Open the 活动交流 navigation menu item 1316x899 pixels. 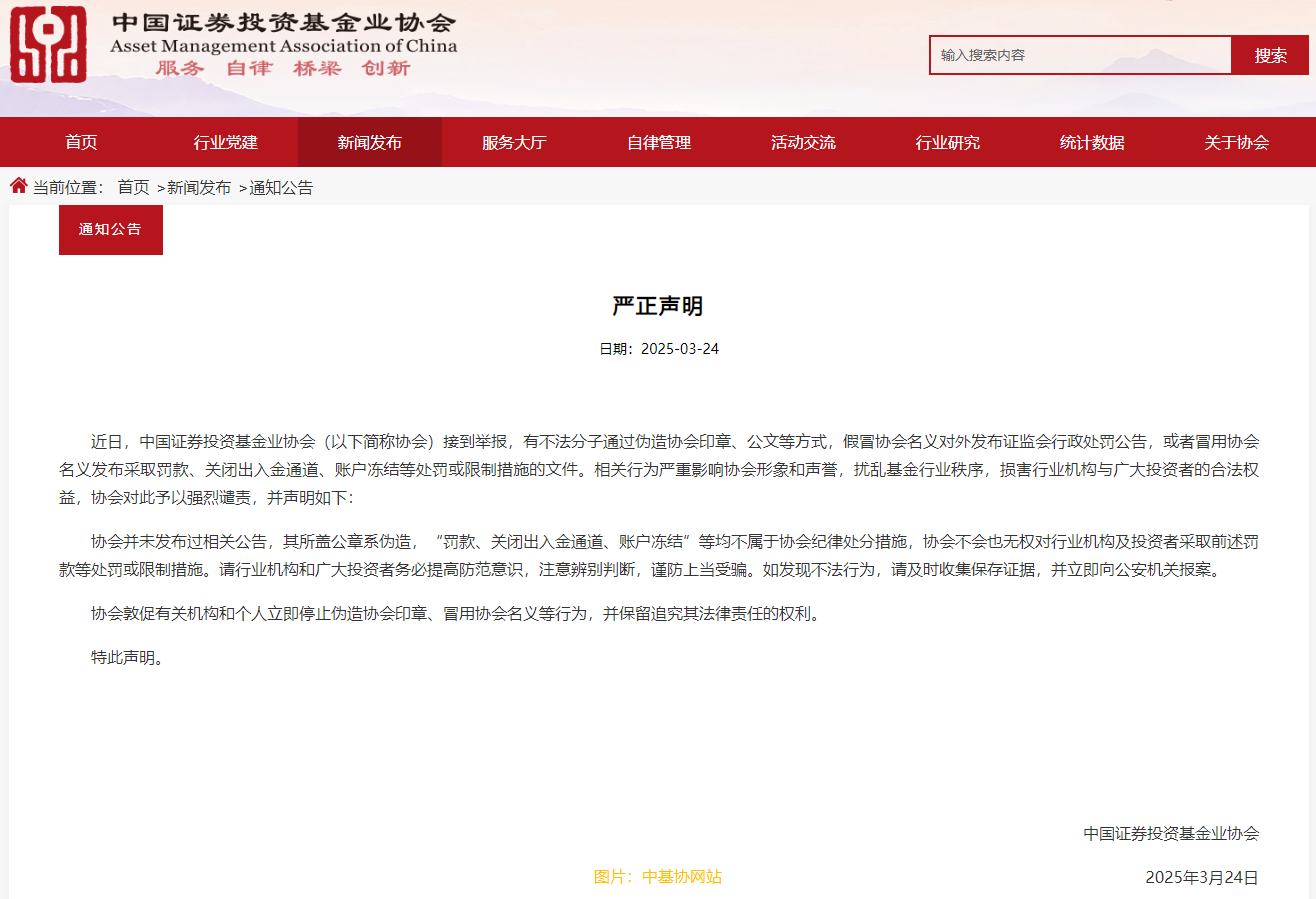[803, 142]
